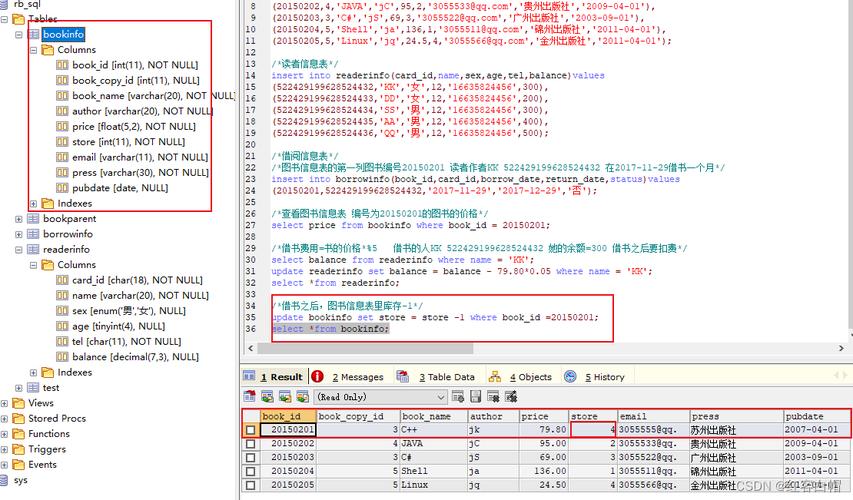Sort by the store column header

(593, 416)
